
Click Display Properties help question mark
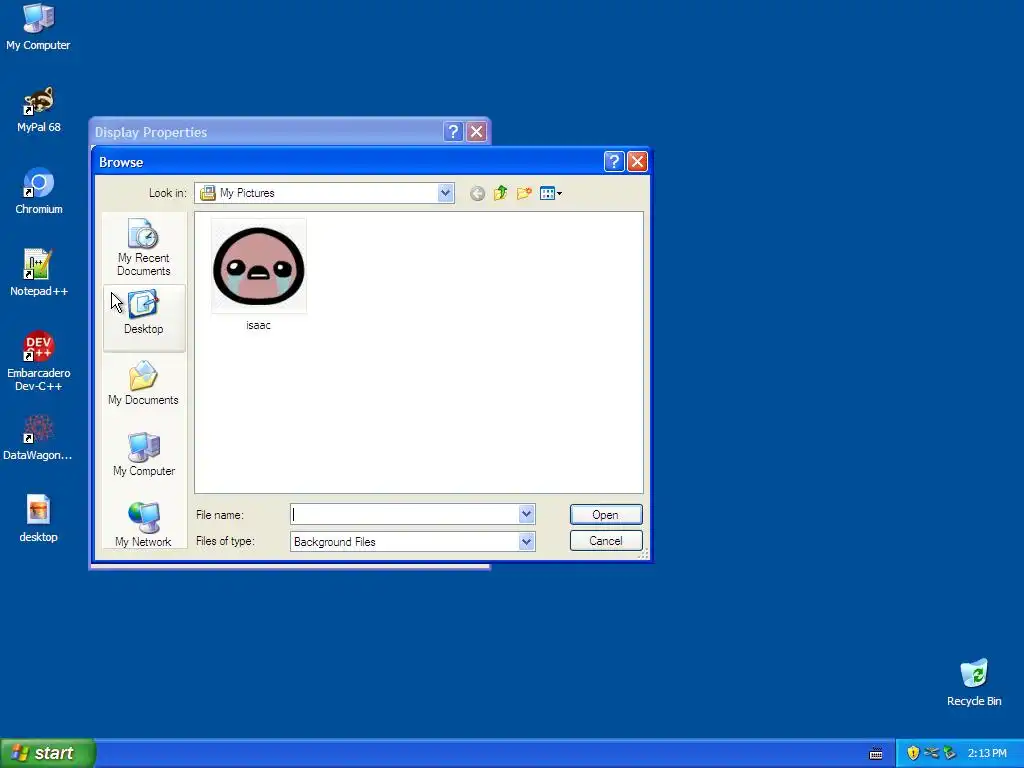(x=453, y=132)
